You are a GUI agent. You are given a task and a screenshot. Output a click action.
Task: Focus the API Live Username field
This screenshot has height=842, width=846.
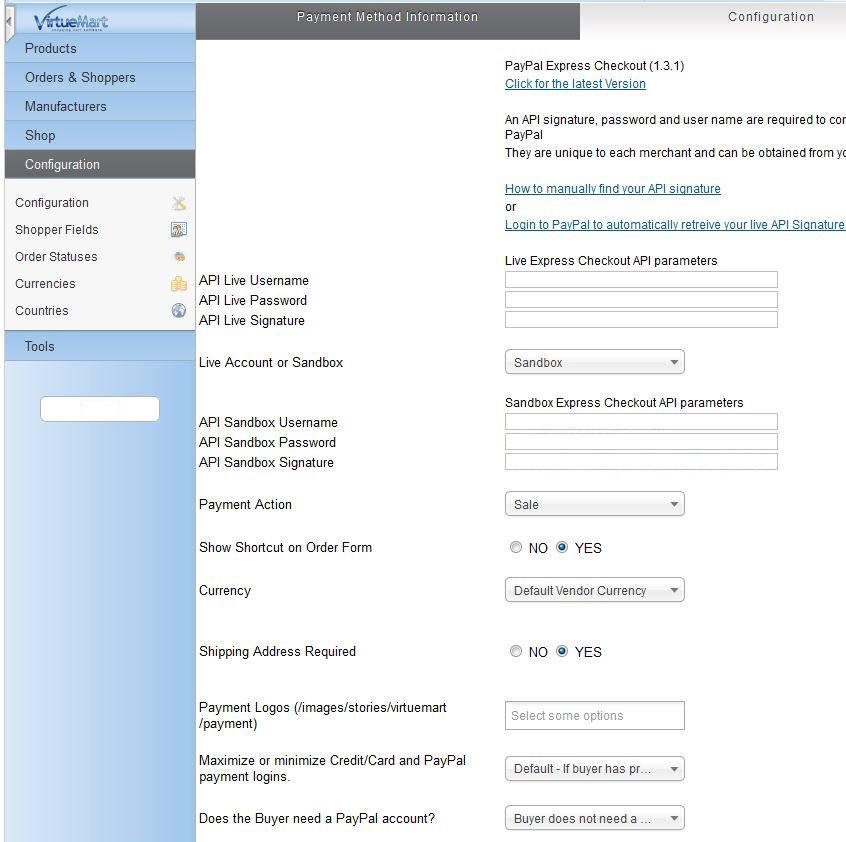pos(641,280)
